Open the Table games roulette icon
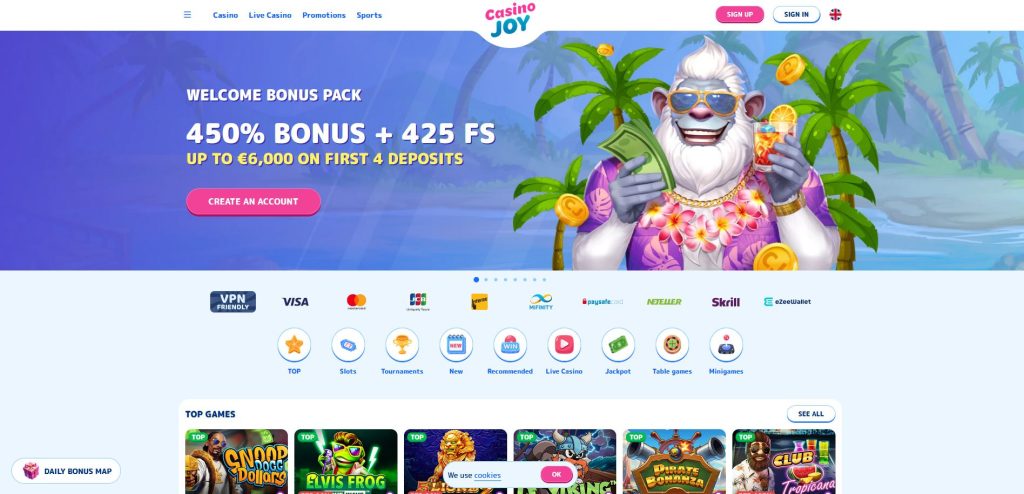 pyautogui.click(x=672, y=344)
